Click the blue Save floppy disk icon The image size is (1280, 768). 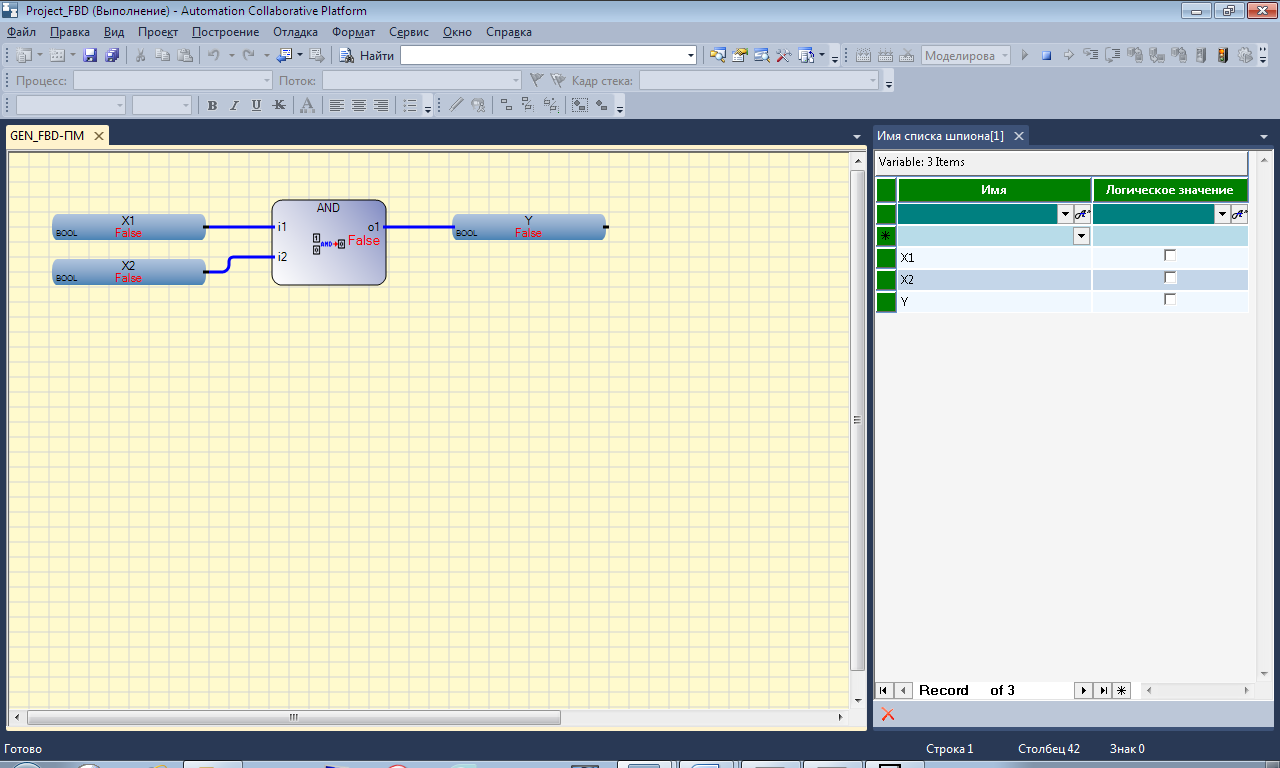coord(90,55)
